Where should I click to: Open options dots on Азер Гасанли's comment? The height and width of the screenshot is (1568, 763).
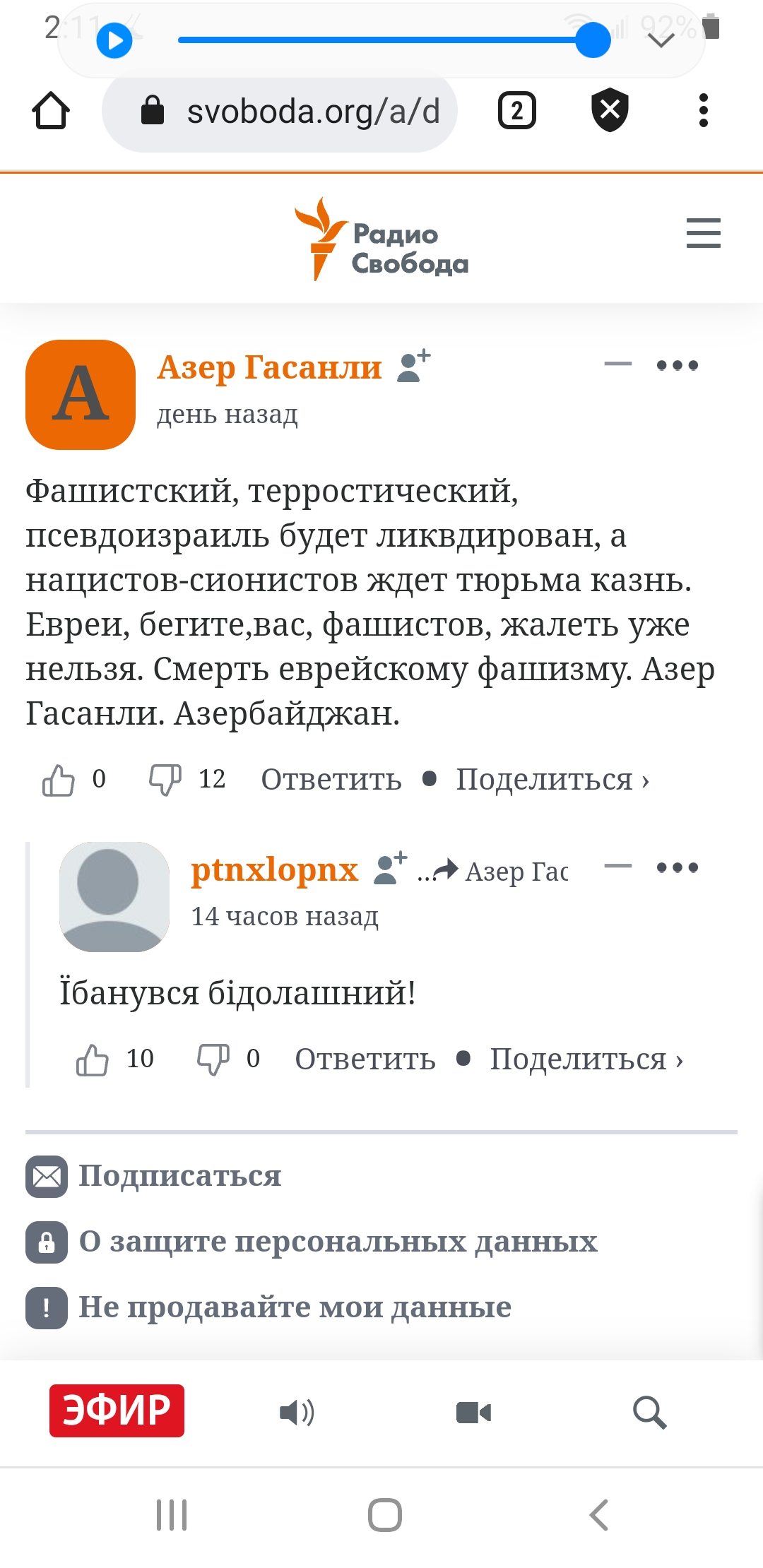678,365
